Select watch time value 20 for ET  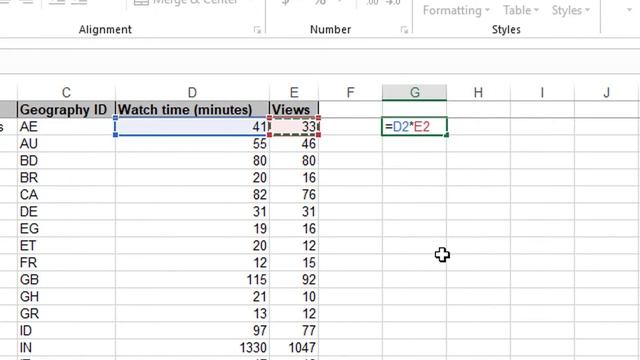coord(192,246)
